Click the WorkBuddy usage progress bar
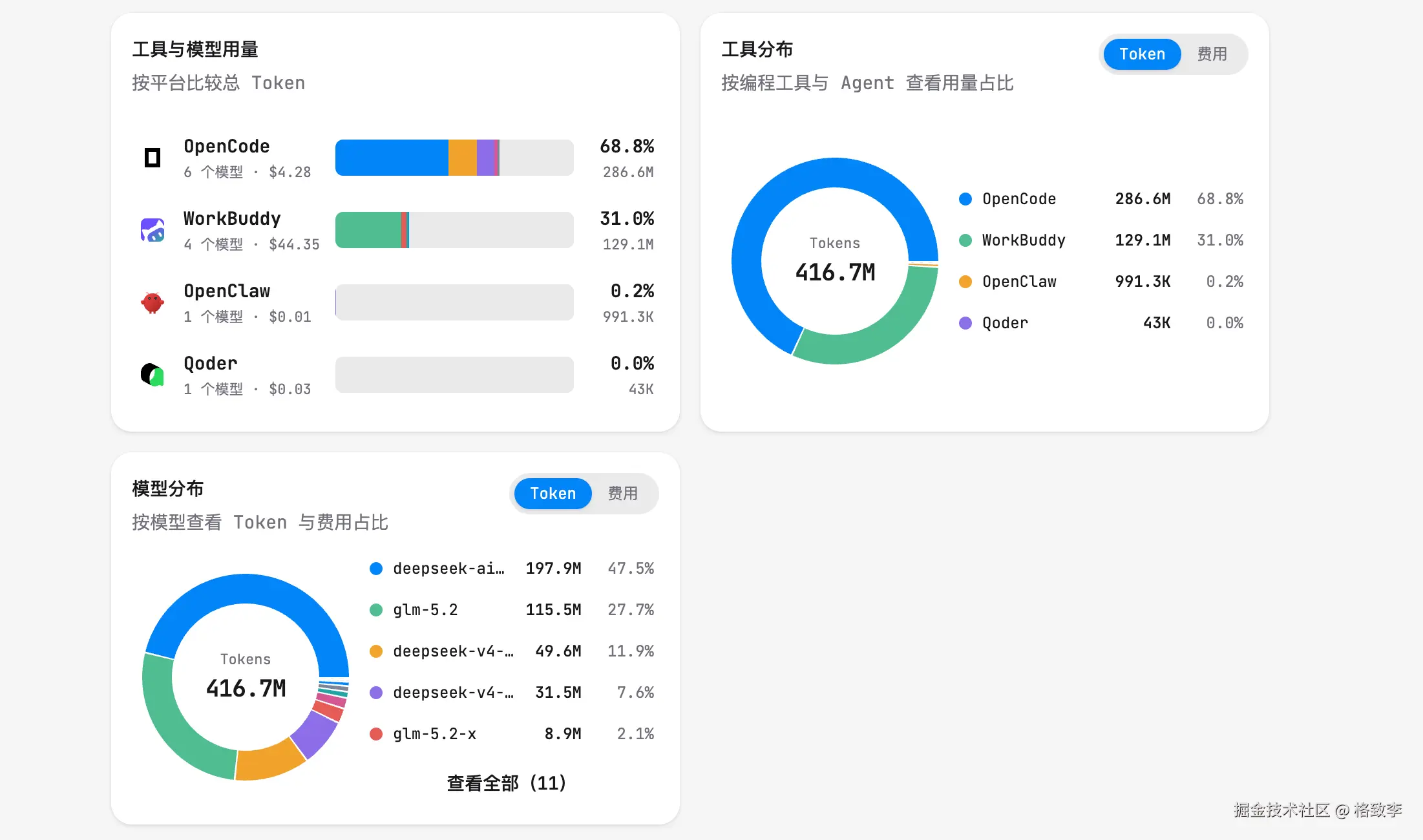 click(x=454, y=230)
